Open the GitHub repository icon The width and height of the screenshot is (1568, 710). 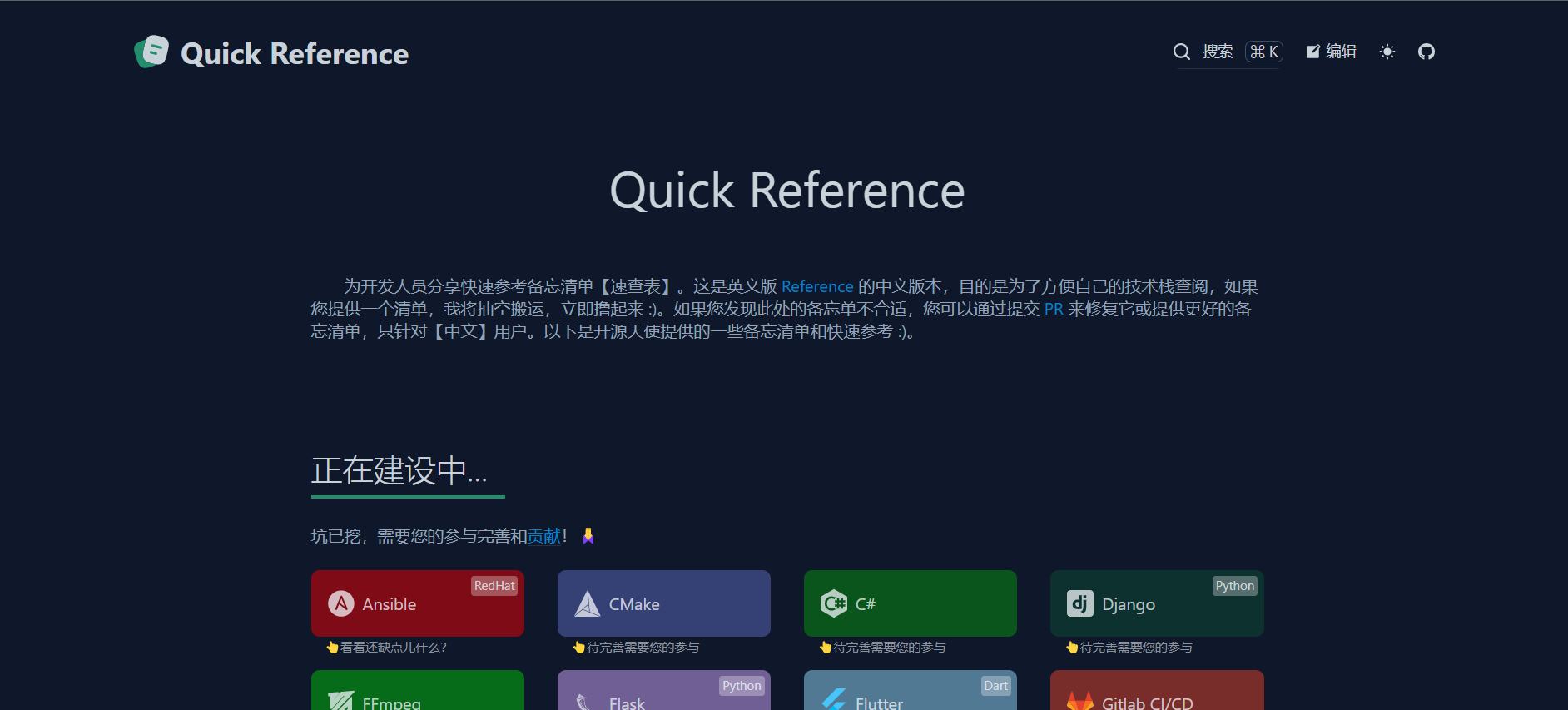[1426, 52]
